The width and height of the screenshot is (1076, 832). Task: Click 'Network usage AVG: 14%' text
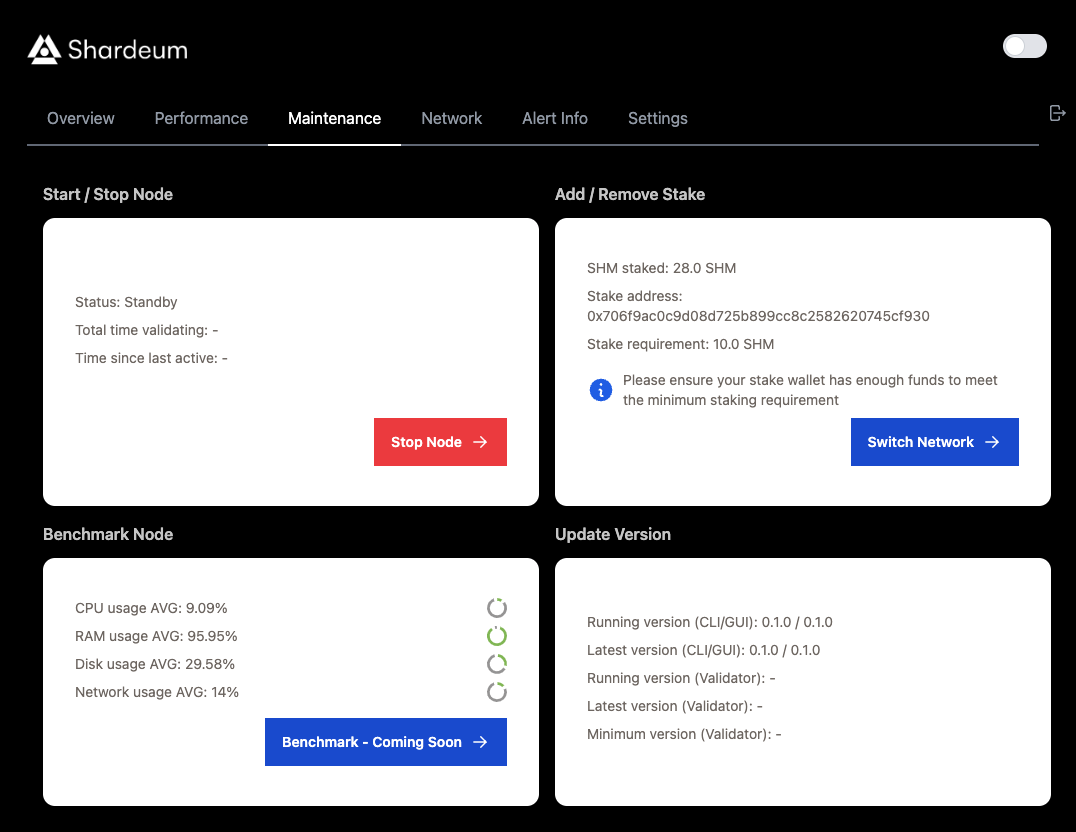pos(156,692)
